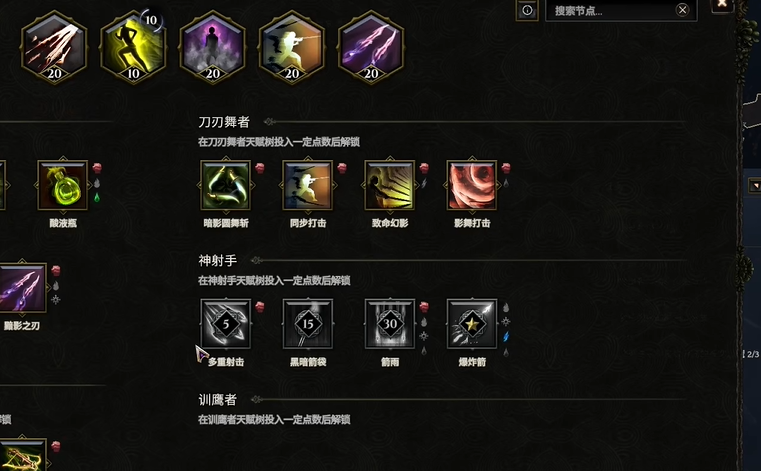Select the 致命幻影 skill icon
The width and height of the screenshot is (761, 471).
[x=390, y=185]
